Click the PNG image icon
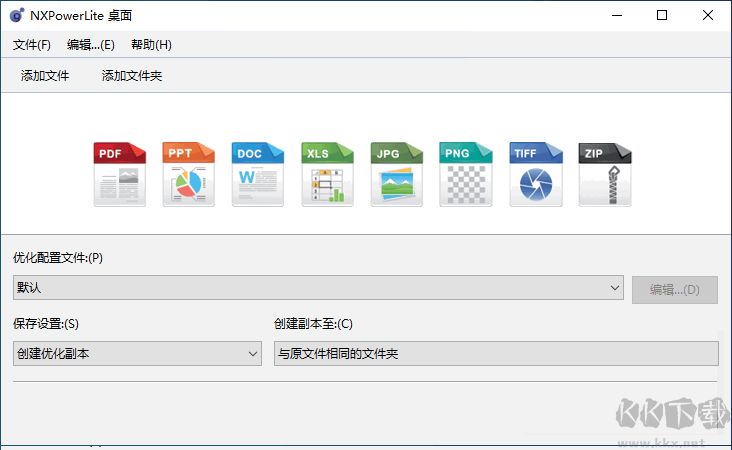Viewport: 732px width, 450px height. (466, 174)
